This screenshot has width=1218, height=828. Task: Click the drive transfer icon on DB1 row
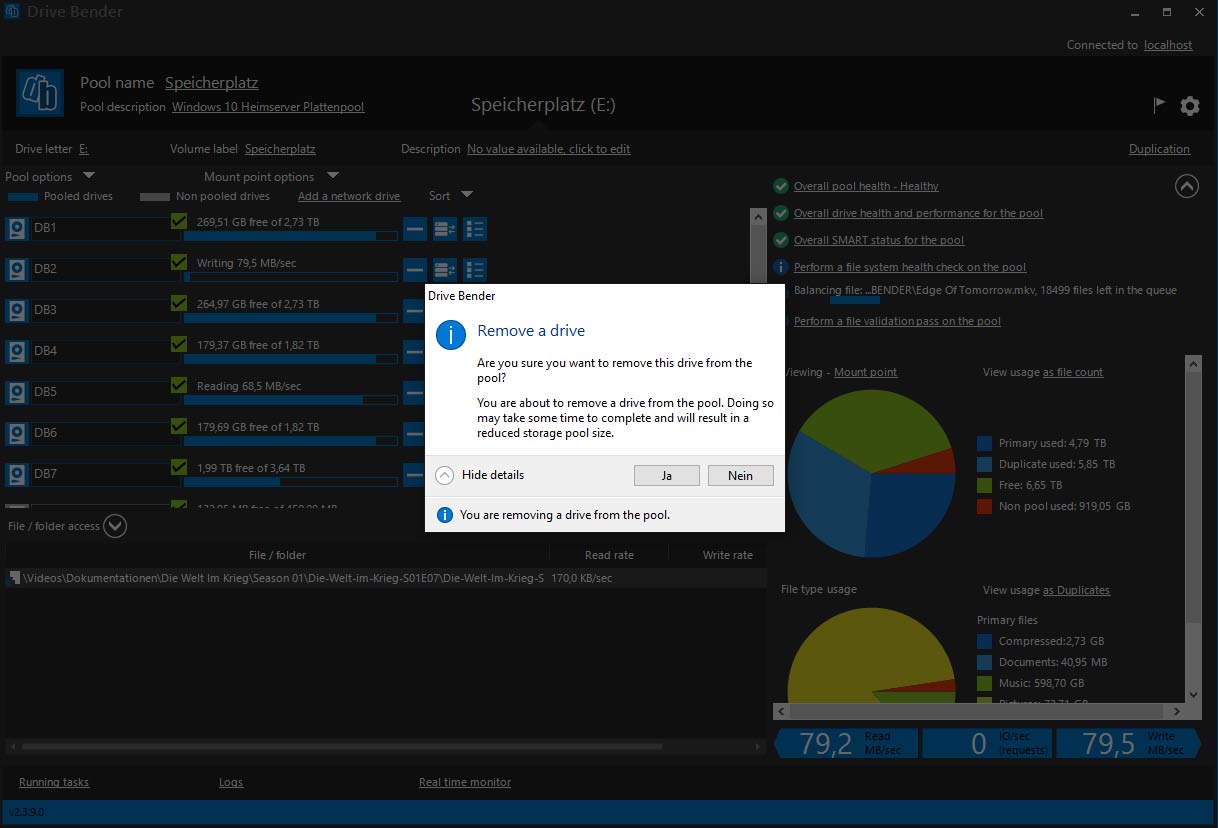pos(445,229)
